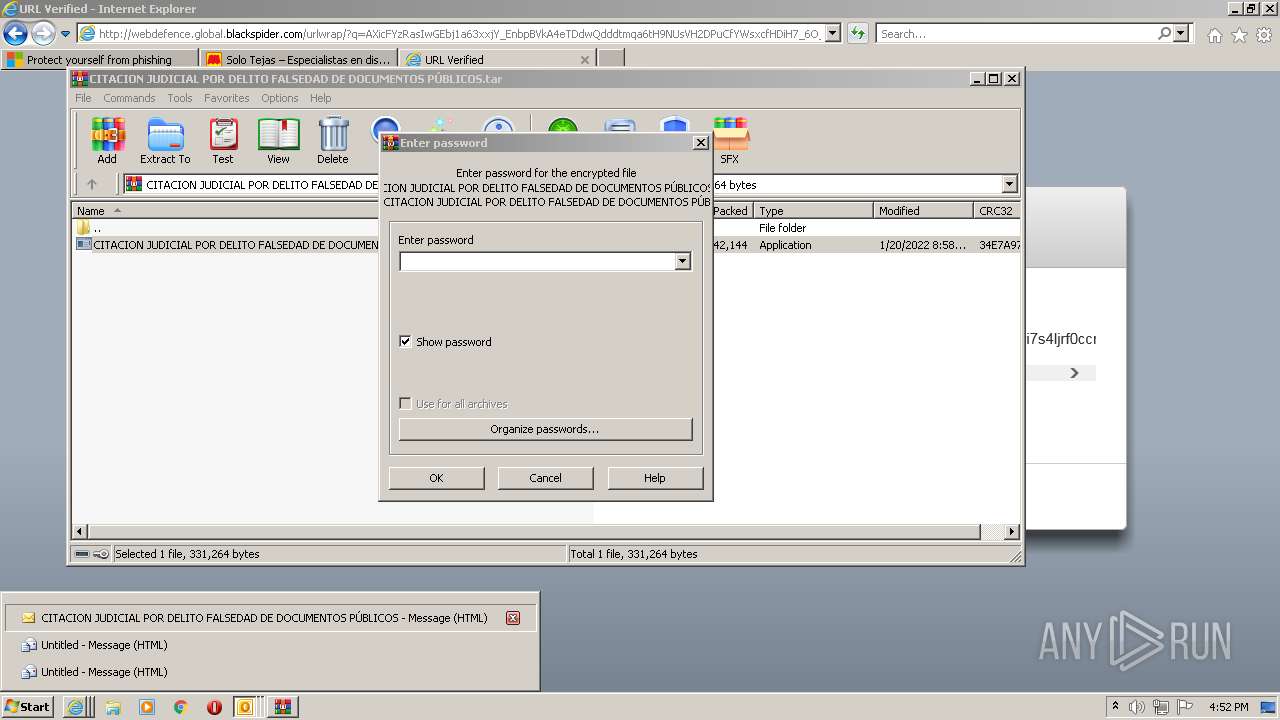Click Internet Explorer back arrow button
This screenshot has width=1280, height=720.
(15, 33)
